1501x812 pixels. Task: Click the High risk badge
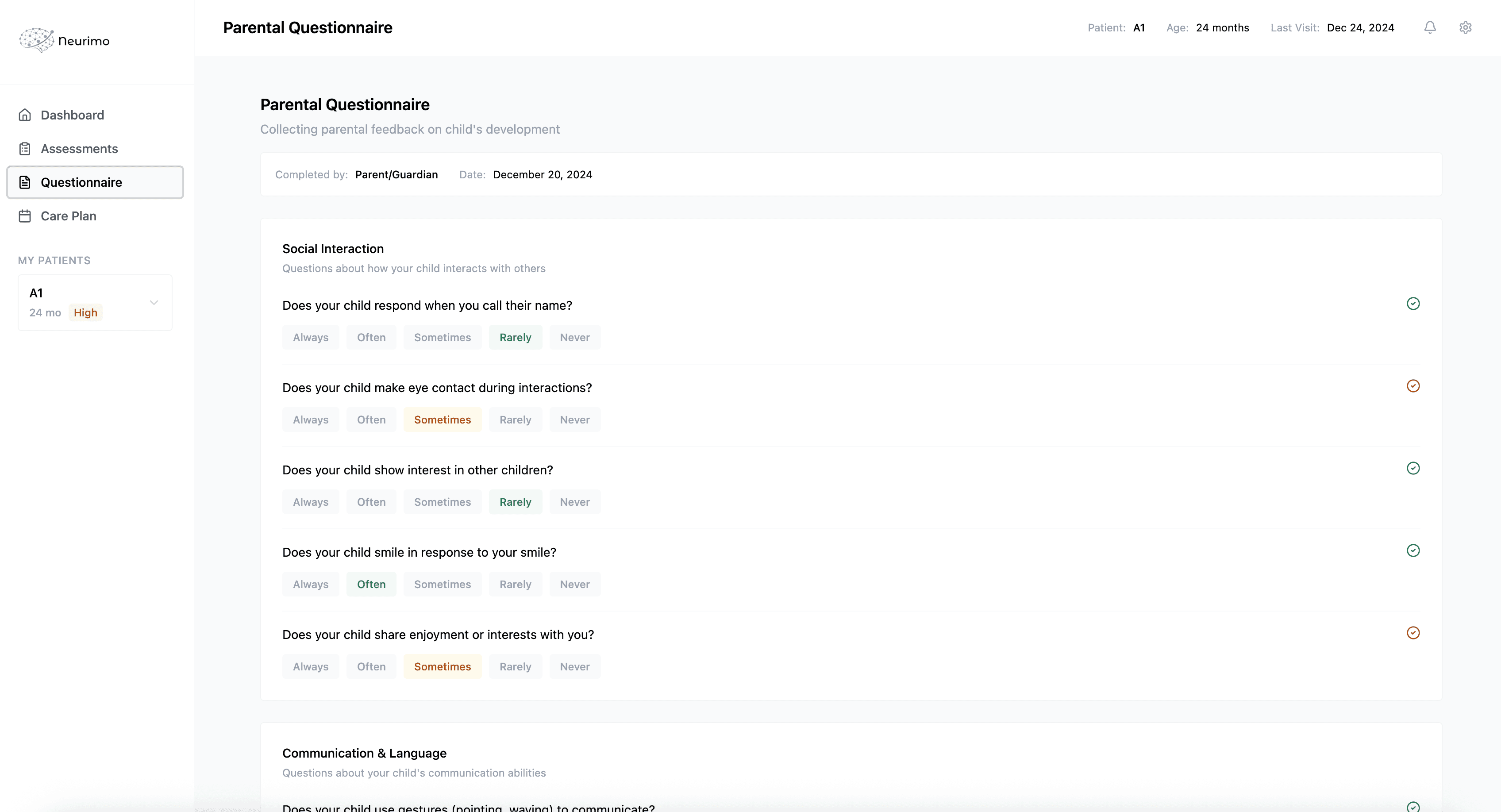click(85, 313)
